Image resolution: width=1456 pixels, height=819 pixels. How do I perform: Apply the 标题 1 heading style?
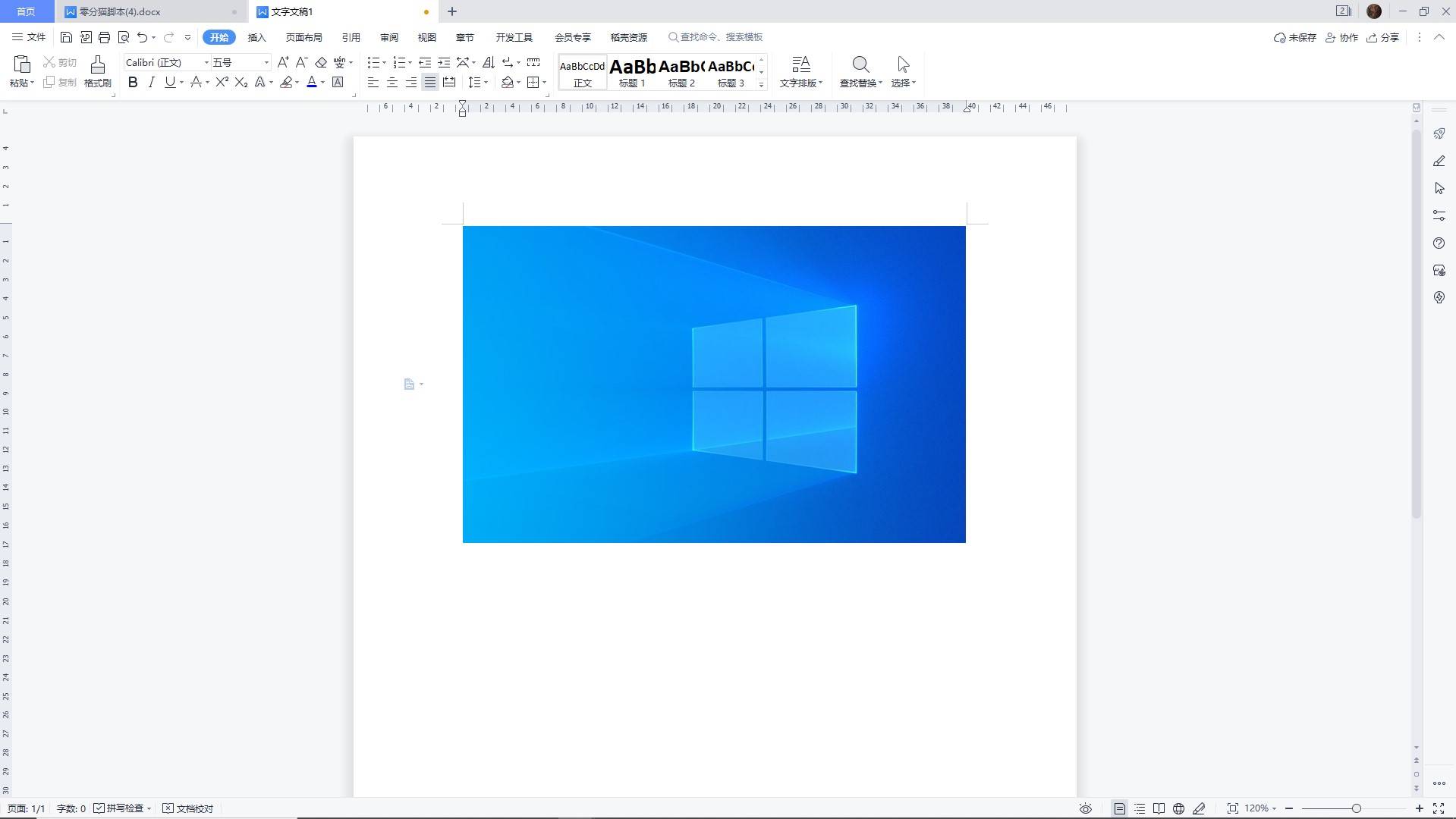click(632, 73)
